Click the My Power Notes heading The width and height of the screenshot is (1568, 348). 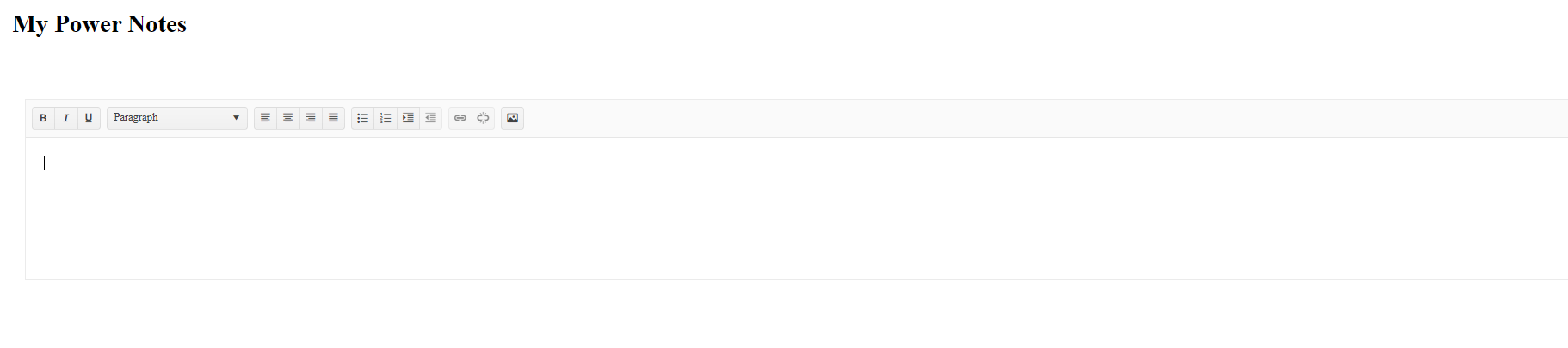point(100,24)
